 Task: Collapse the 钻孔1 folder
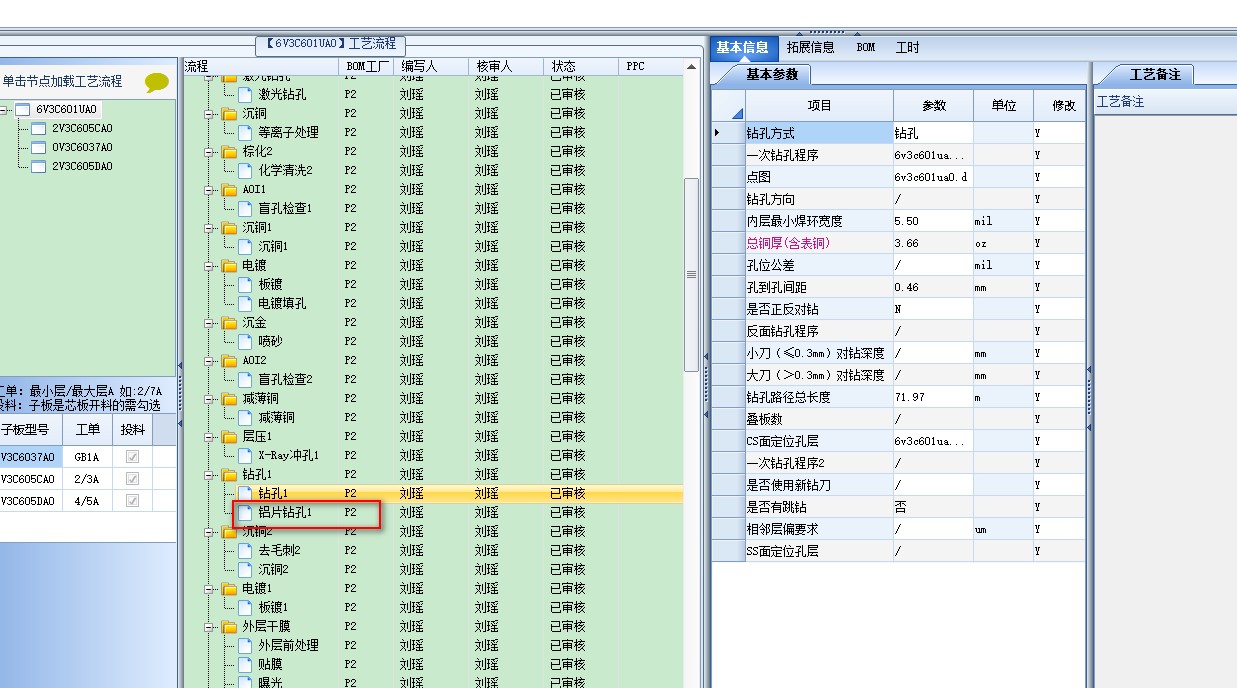tap(211, 475)
